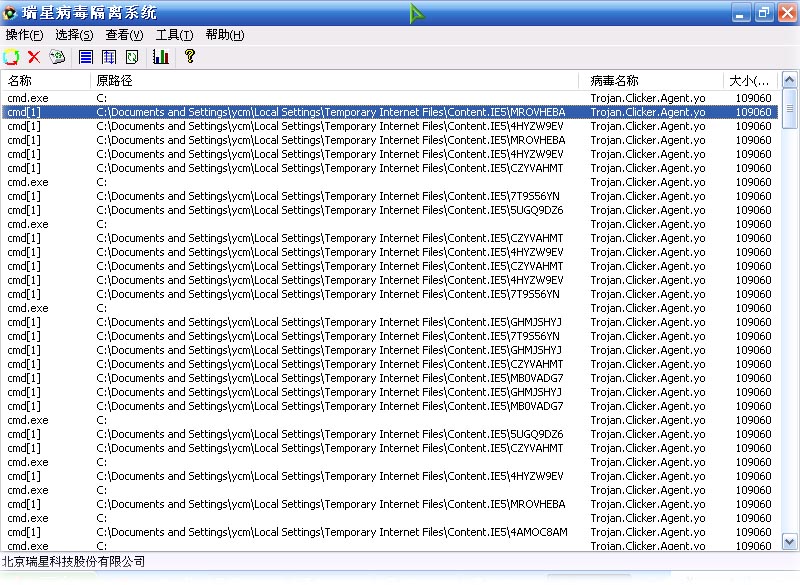Open the 帮助(H) menu
This screenshot has width=800, height=585.
224,35
